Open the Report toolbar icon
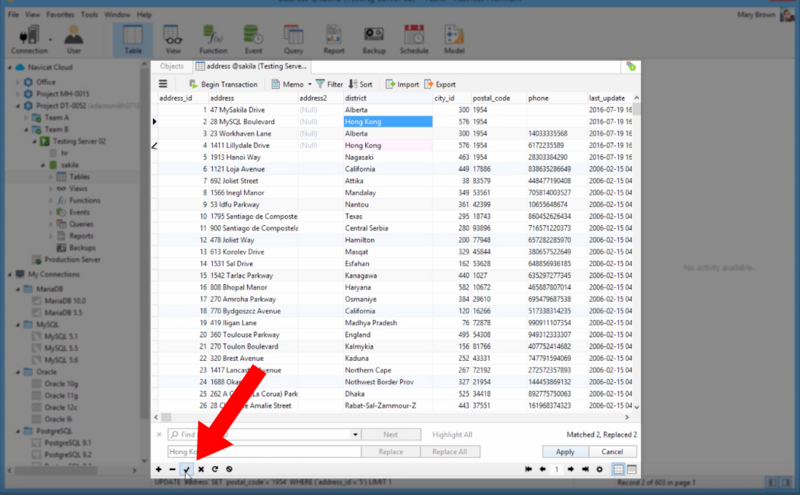The image size is (800, 495). coord(334,40)
